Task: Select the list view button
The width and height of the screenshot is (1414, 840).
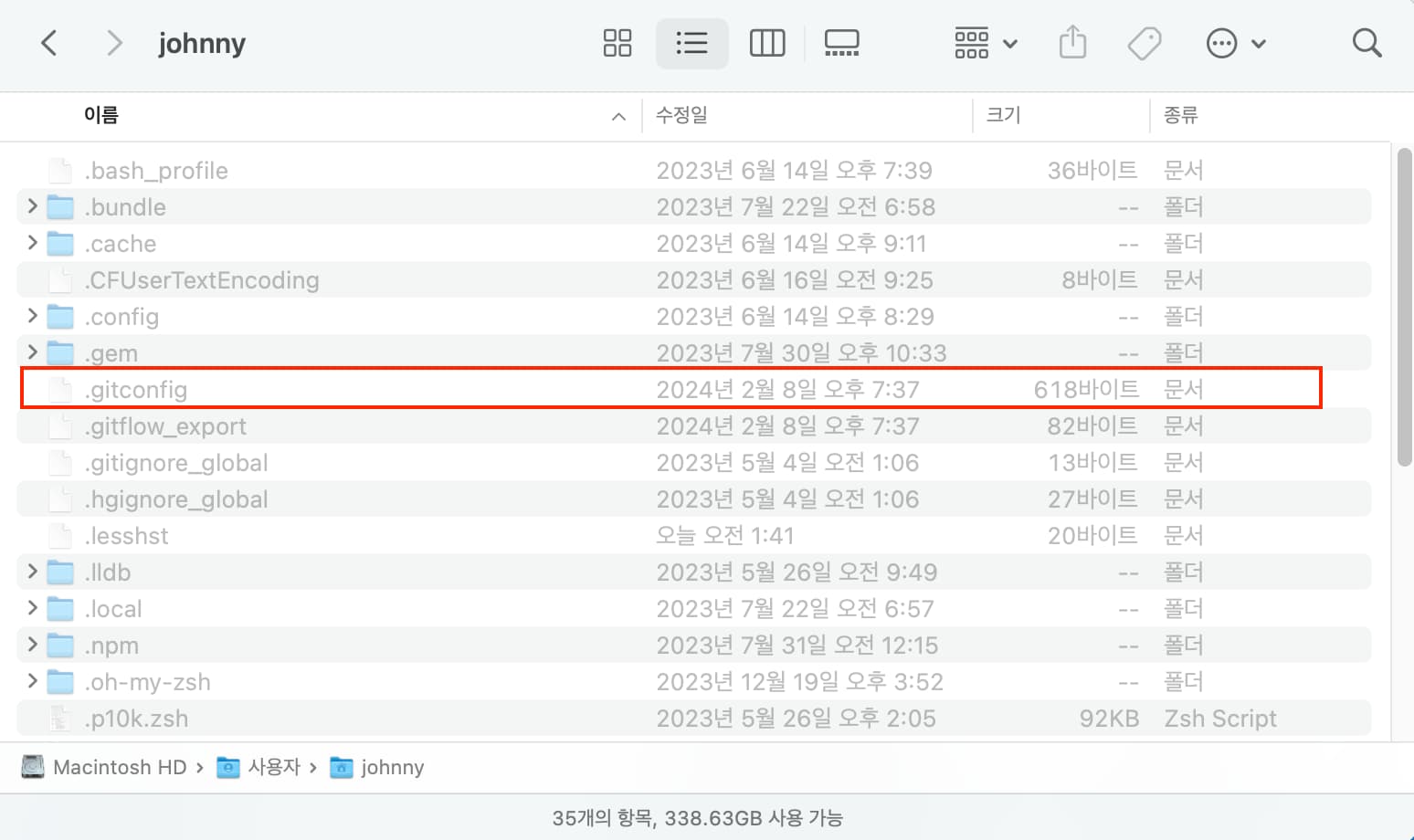Action: click(691, 43)
